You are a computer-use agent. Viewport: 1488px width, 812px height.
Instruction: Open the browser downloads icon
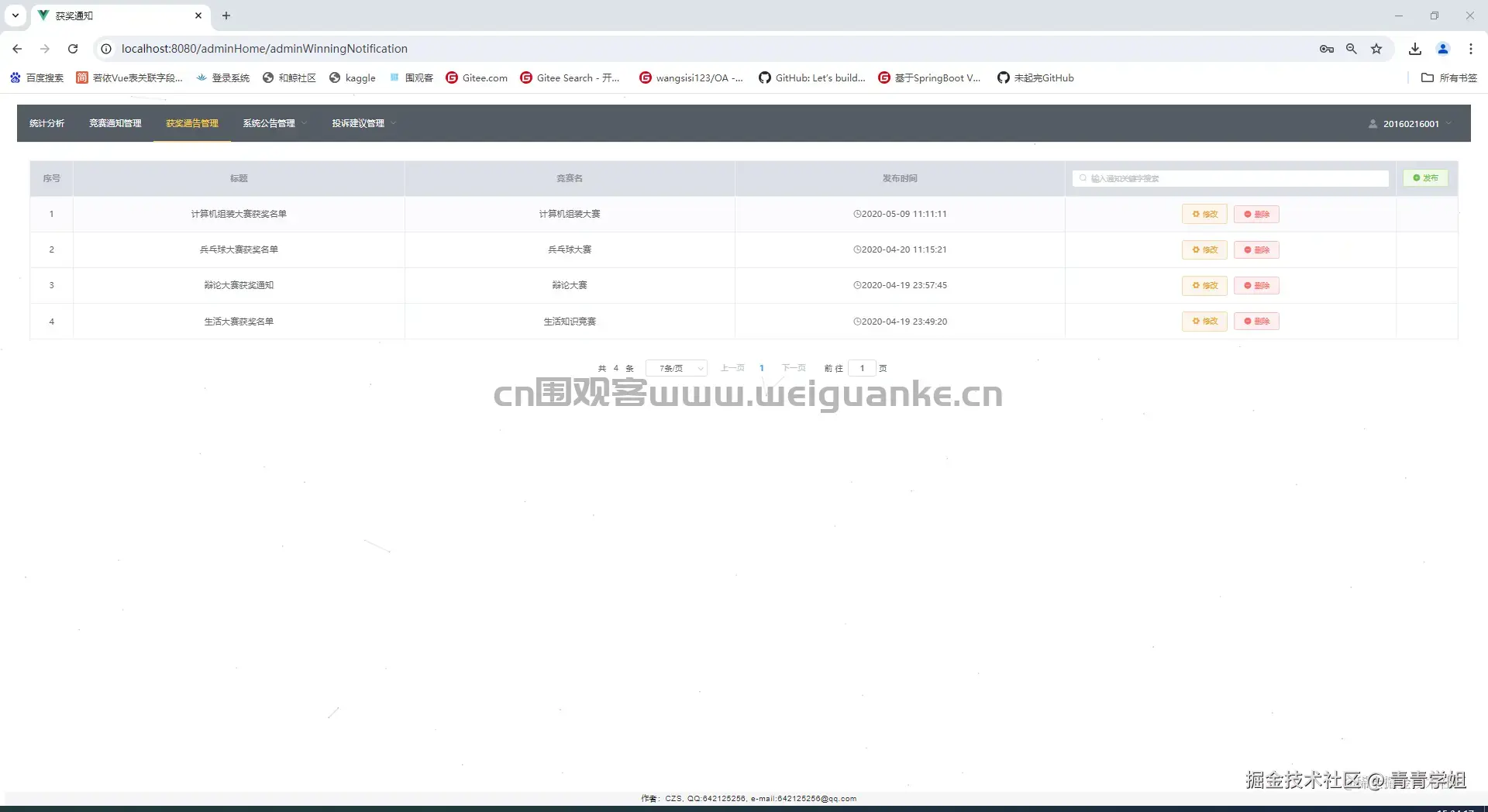1415,49
